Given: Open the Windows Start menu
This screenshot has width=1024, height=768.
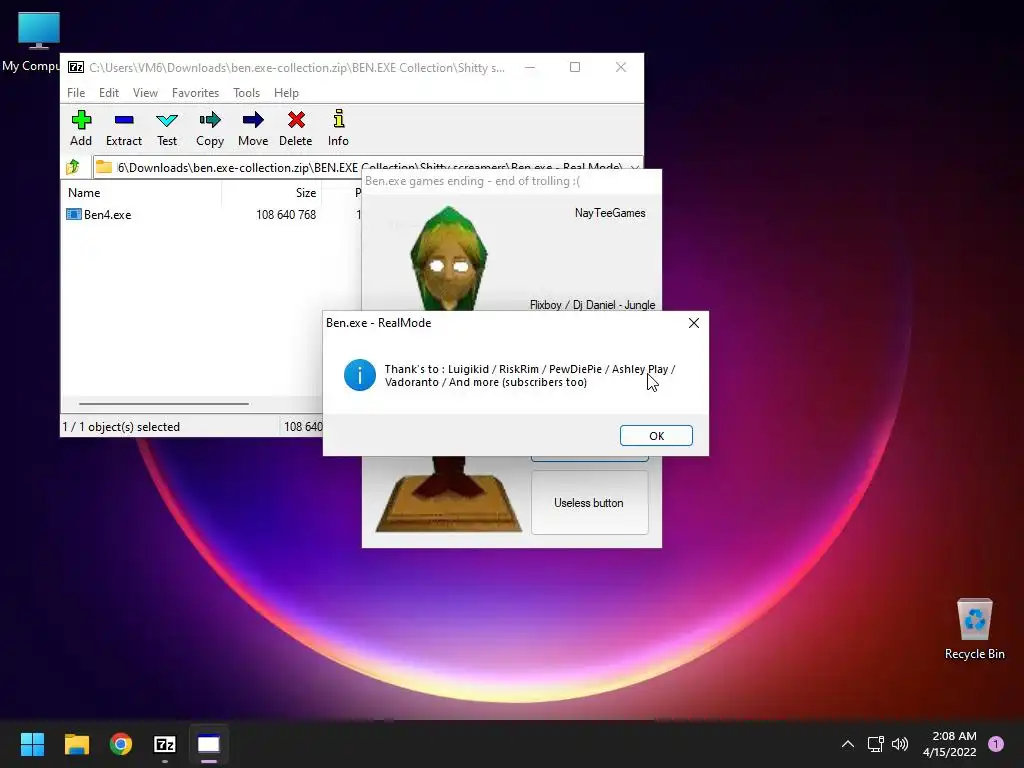Looking at the screenshot, I should pos(32,744).
